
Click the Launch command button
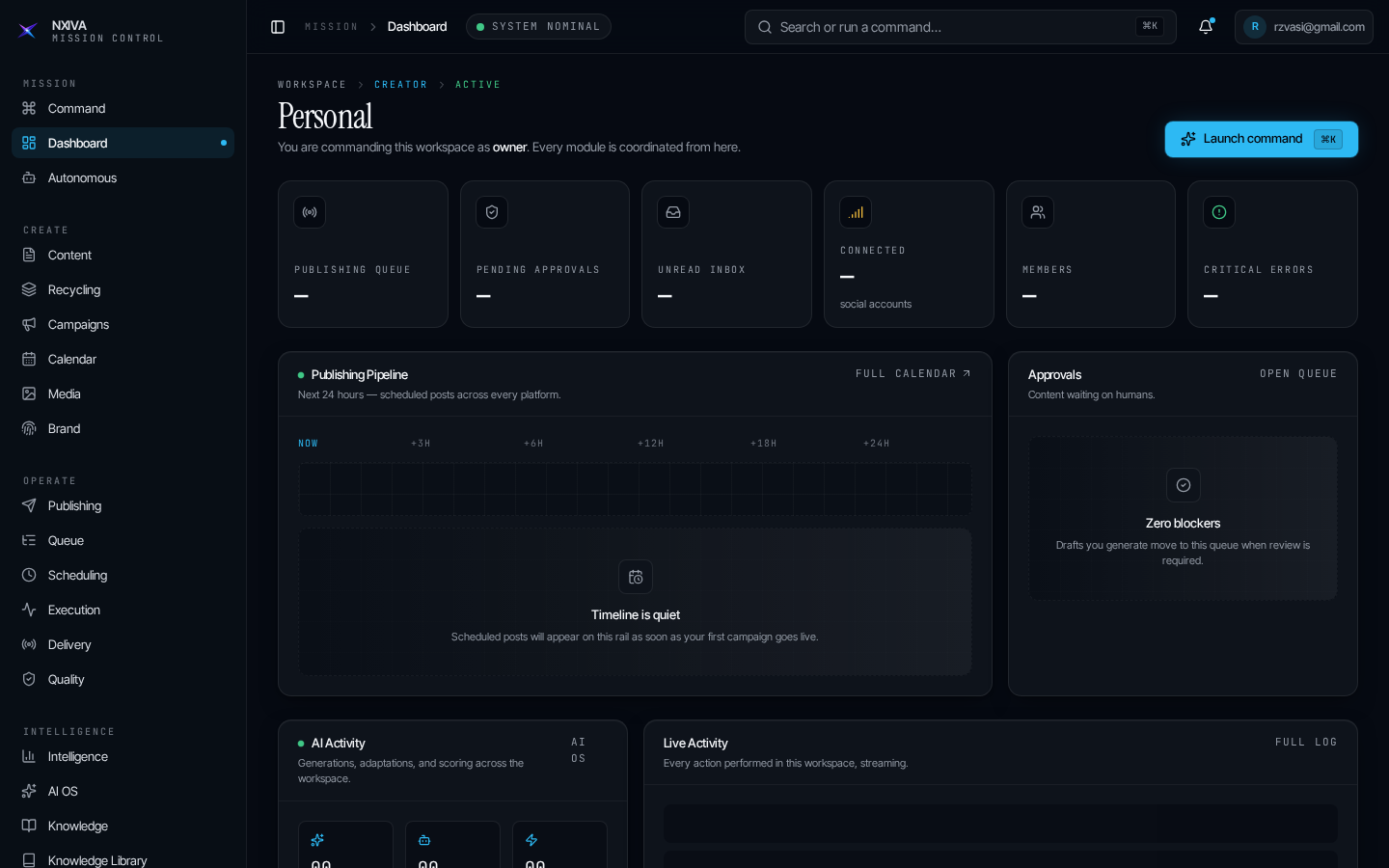[x=1261, y=139]
